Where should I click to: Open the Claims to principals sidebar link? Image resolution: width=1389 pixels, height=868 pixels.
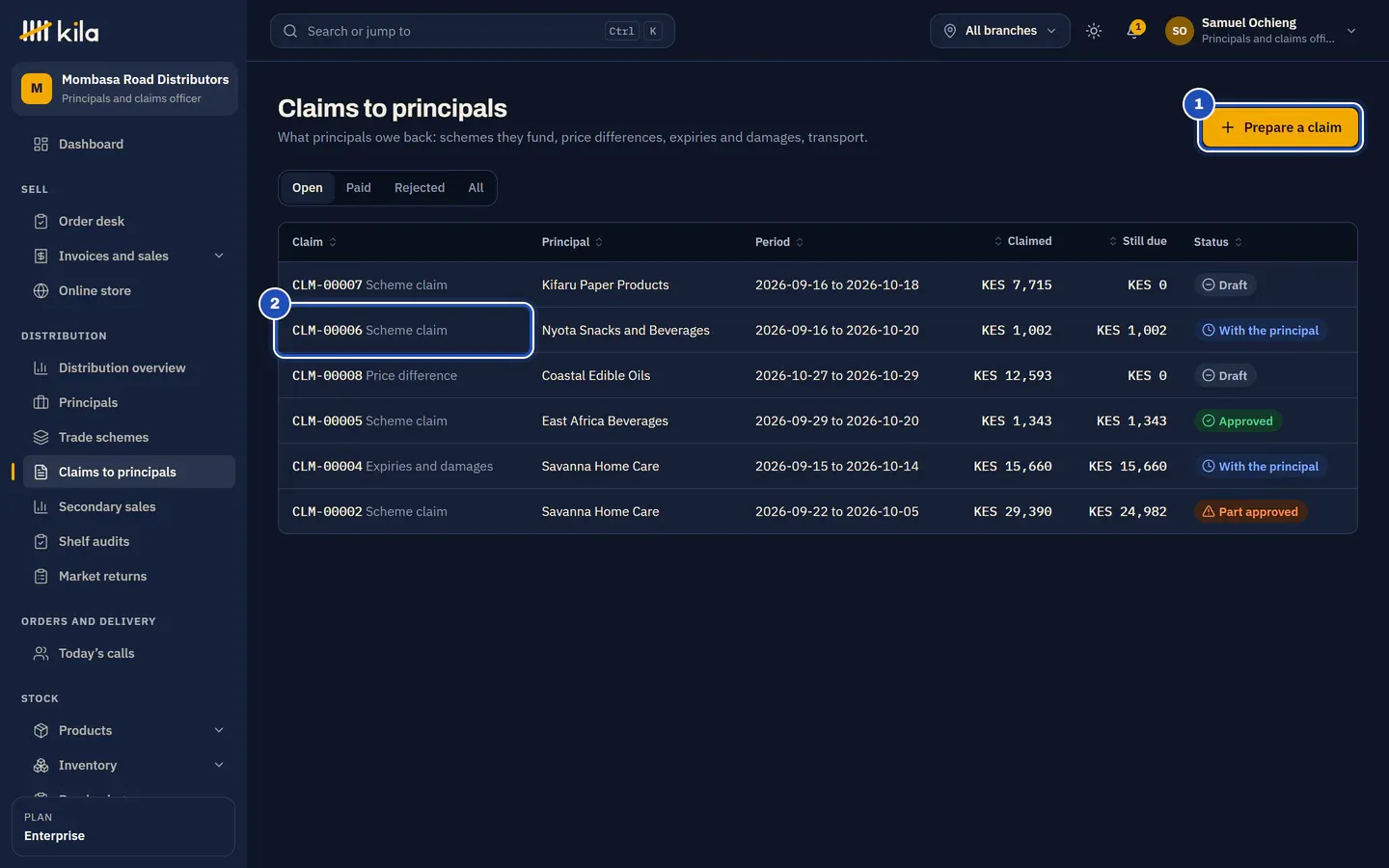129,472
